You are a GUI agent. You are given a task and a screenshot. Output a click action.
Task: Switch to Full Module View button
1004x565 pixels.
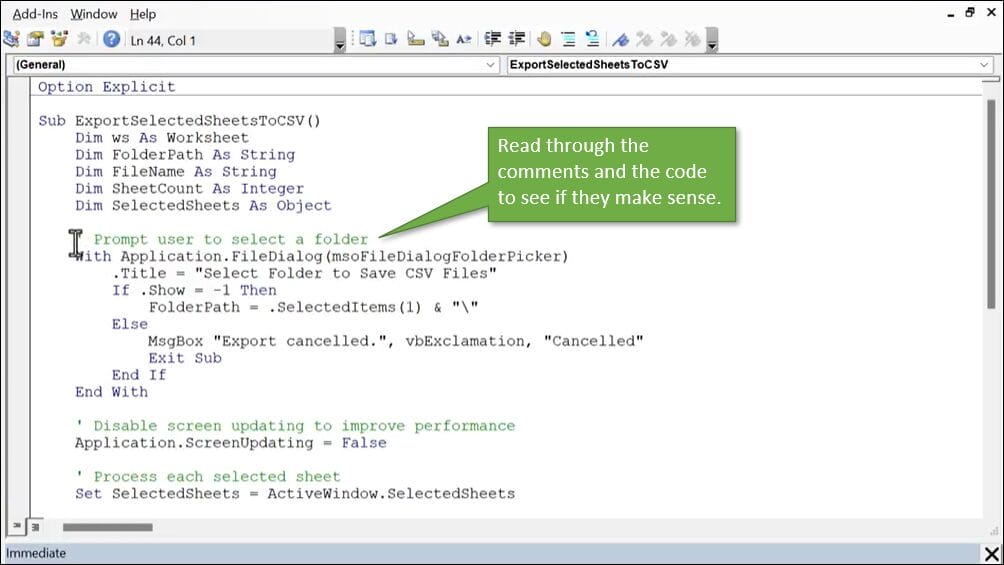click(x=36, y=527)
